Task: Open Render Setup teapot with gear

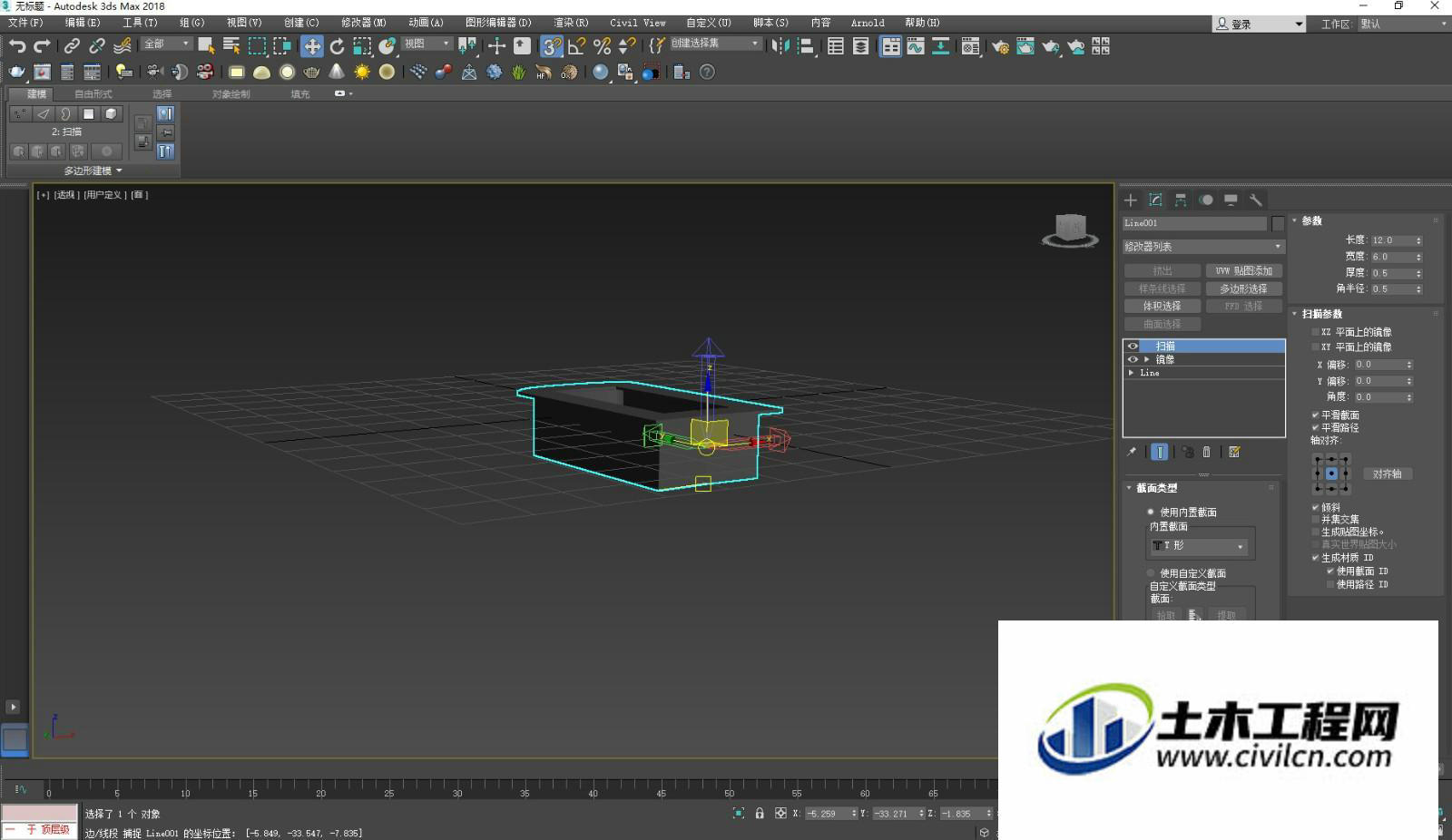Action: click(x=1000, y=46)
